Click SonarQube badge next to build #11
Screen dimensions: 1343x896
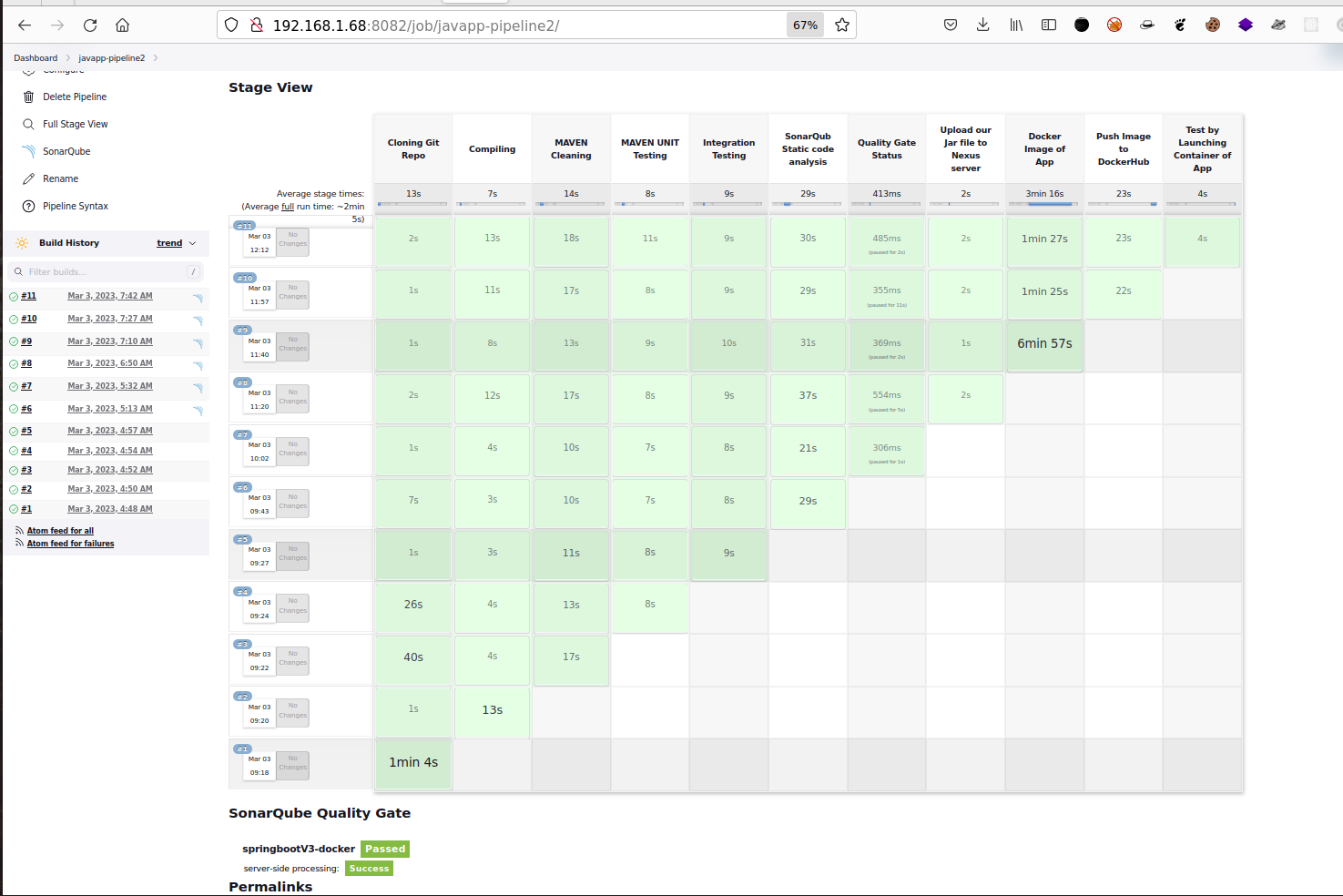[198, 298]
